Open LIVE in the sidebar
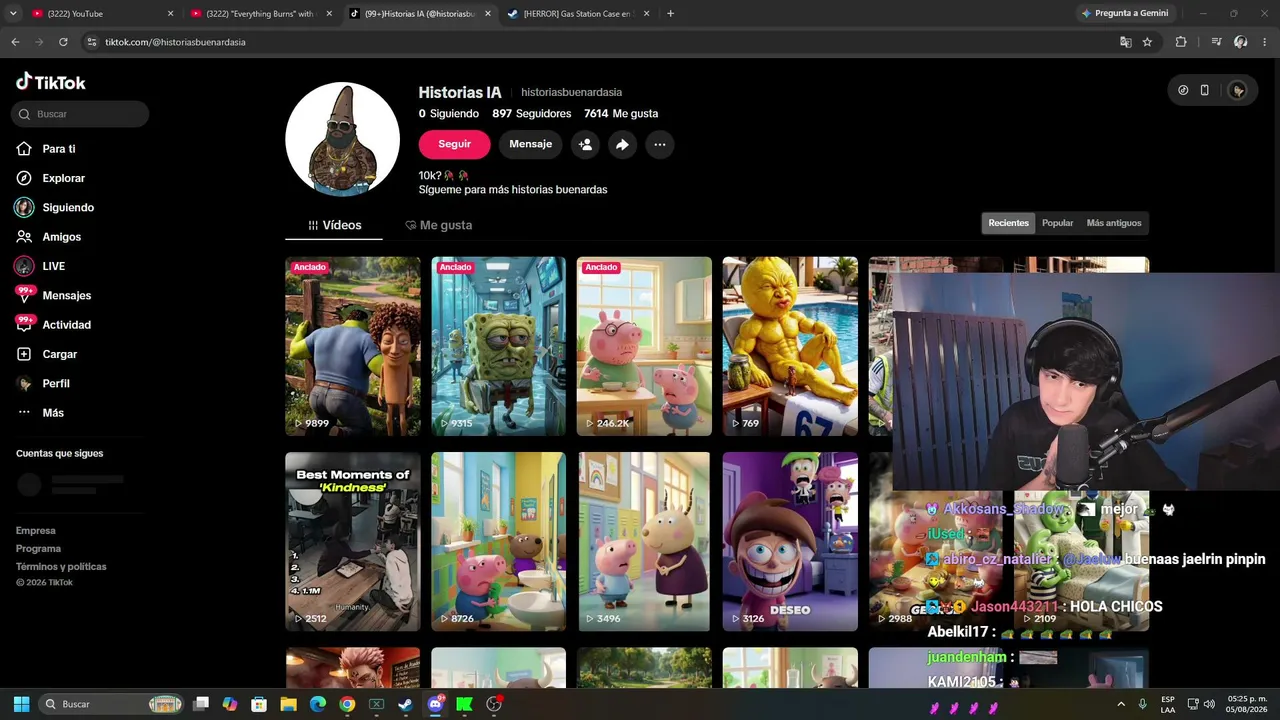This screenshot has width=1280, height=720. pyautogui.click(x=53, y=266)
